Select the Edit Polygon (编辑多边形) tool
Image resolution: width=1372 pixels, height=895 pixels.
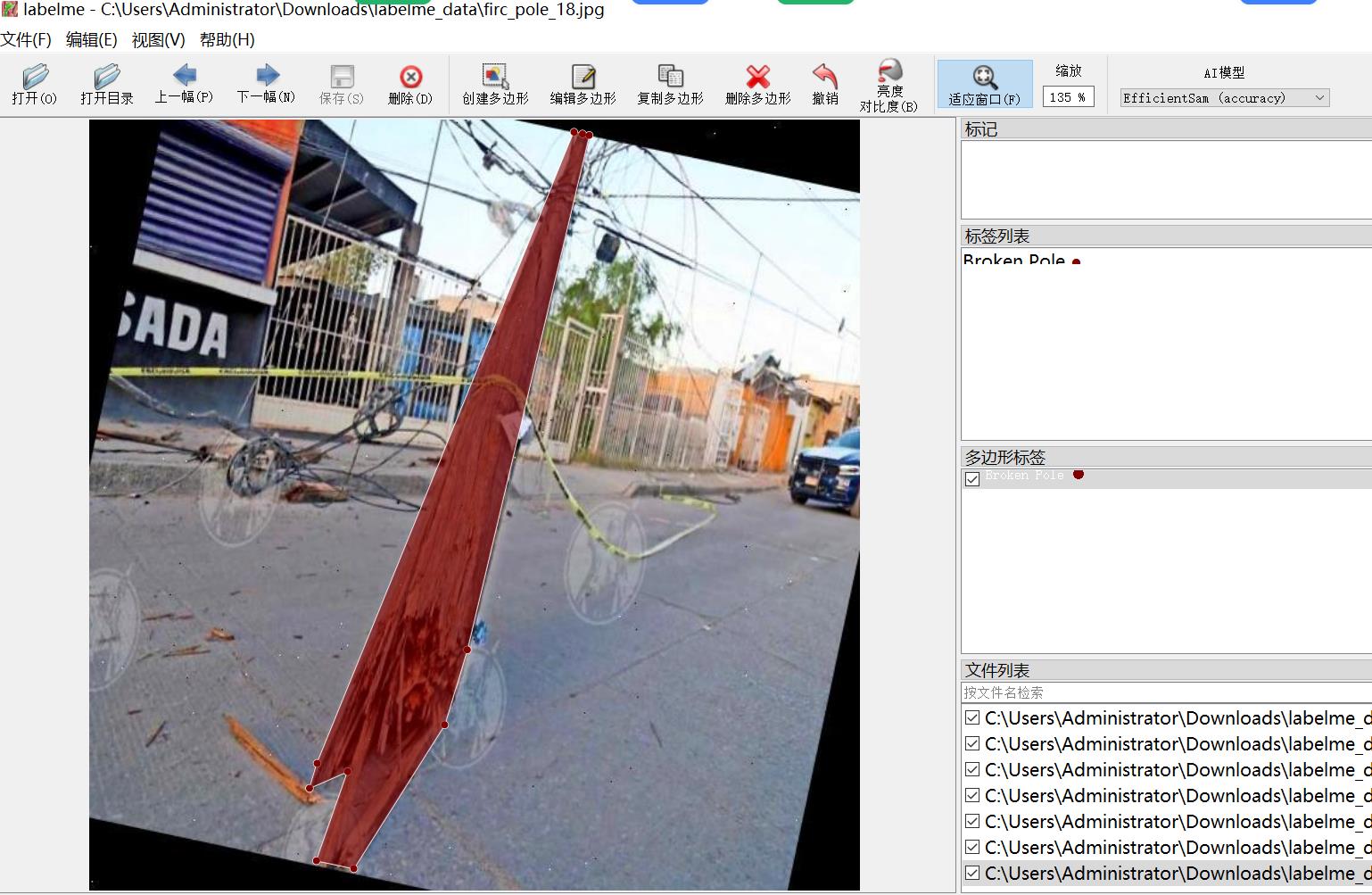tap(583, 77)
